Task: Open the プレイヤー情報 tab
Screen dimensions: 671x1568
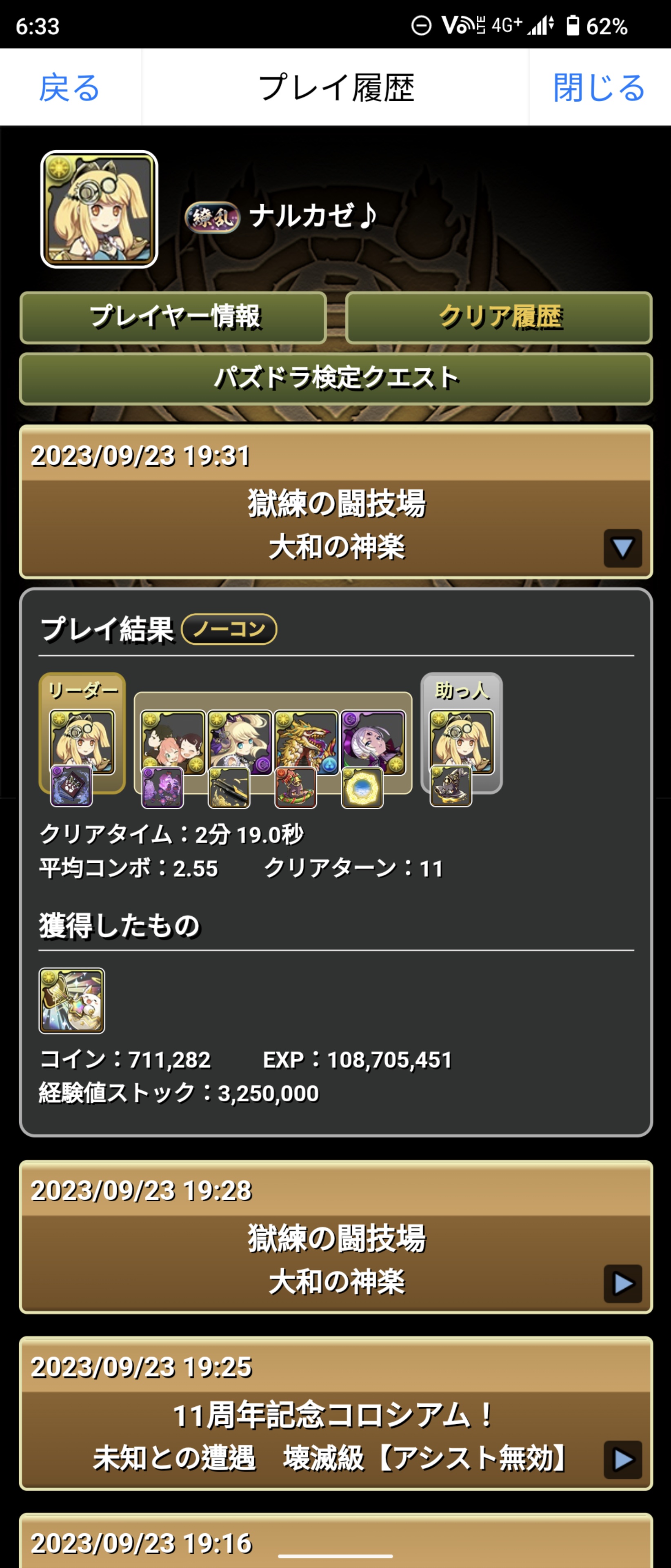Action: click(x=173, y=318)
